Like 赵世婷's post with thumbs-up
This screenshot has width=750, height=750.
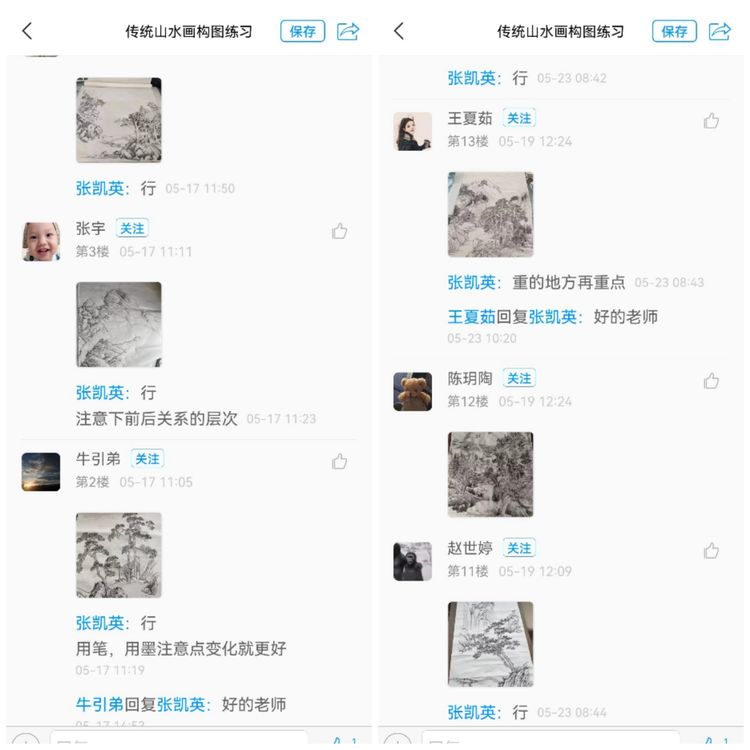point(711,551)
